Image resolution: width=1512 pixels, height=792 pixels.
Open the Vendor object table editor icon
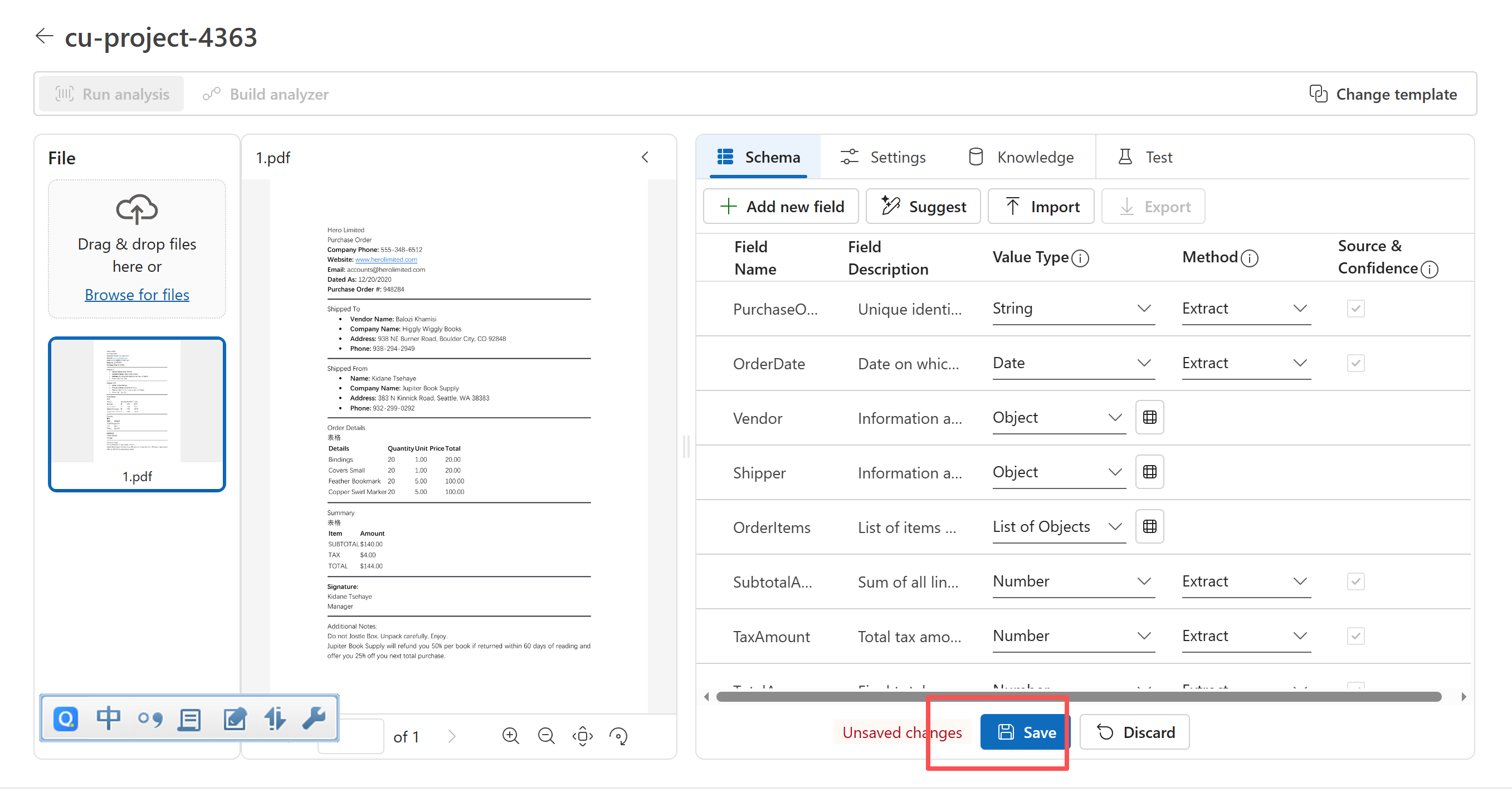point(1149,418)
